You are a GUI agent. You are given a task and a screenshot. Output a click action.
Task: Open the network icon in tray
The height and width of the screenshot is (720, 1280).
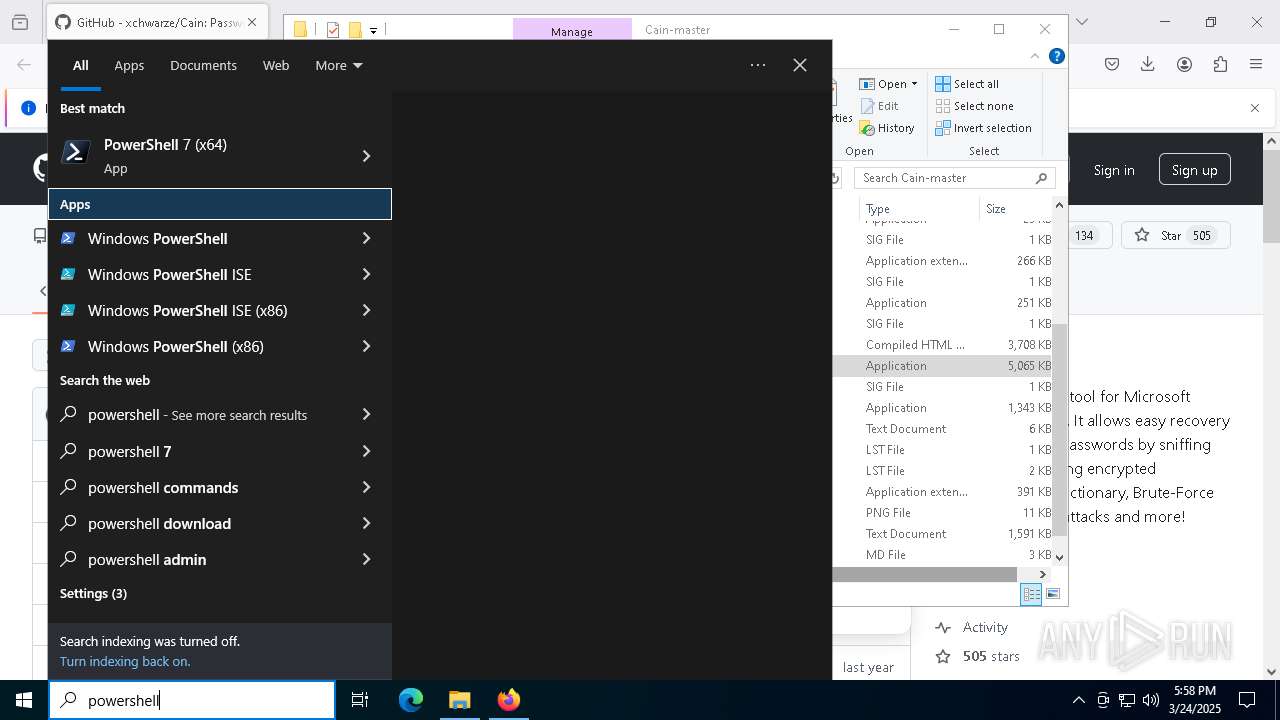[x=1126, y=700]
